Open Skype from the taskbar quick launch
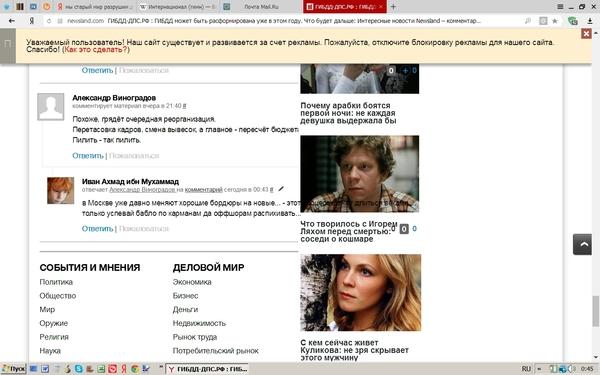The image size is (600, 375). click(78, 369)
